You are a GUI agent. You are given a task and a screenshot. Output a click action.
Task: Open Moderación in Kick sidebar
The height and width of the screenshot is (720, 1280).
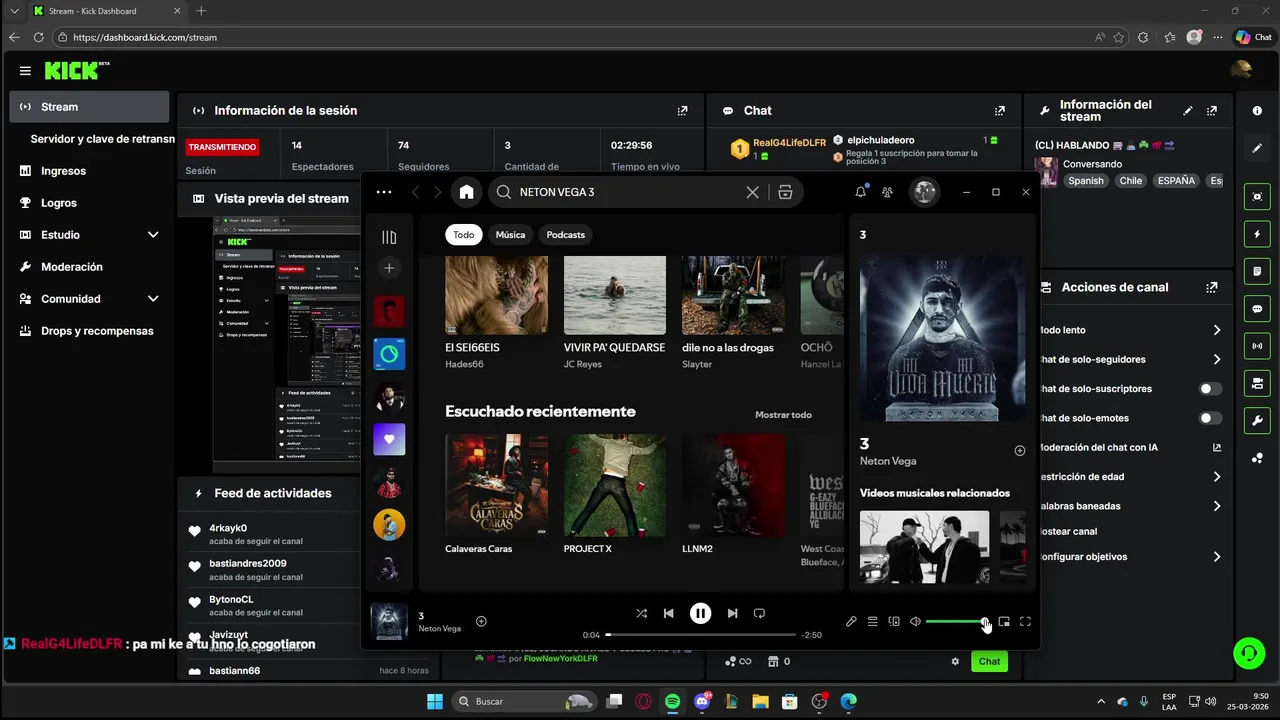pyautogui.click(x=89, y=267)
